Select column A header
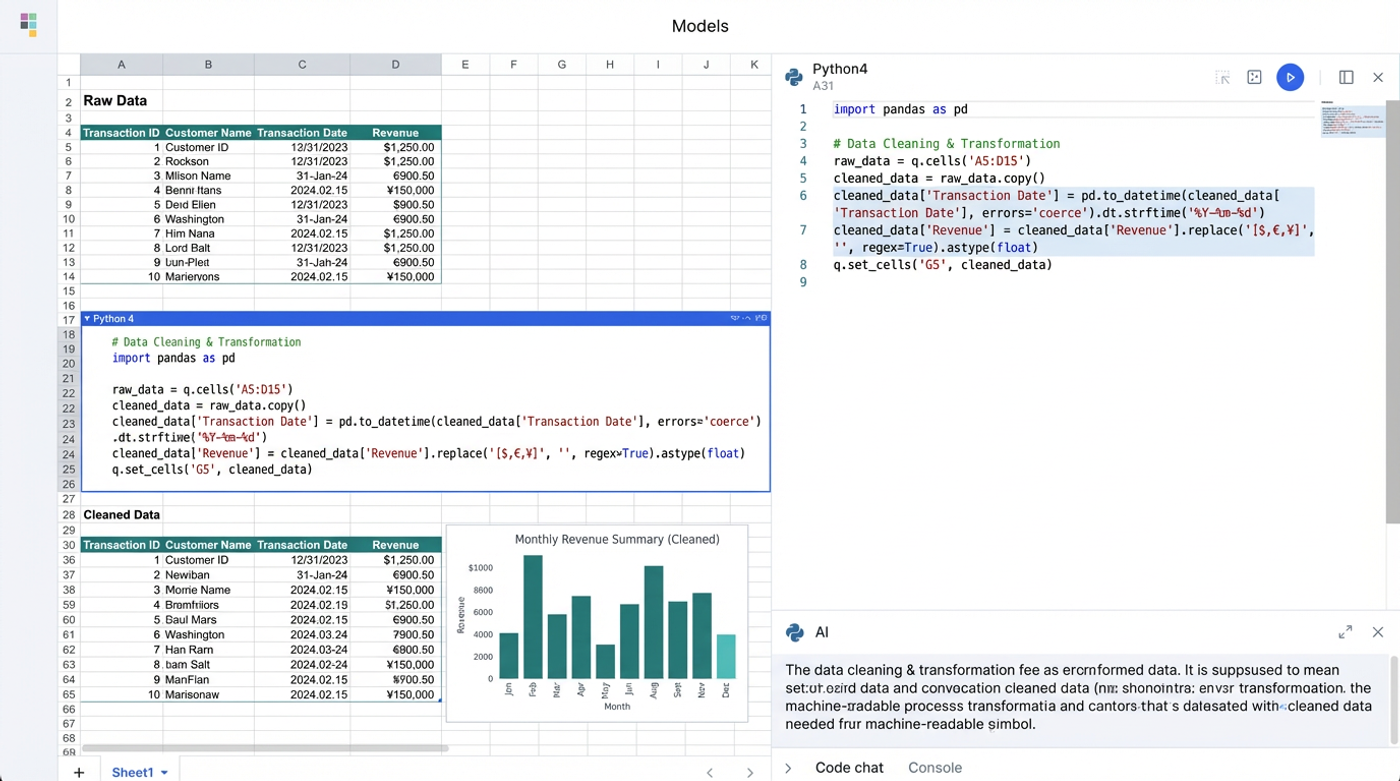The width and height of the screenshot is (1400, 781). coord(121,64)
